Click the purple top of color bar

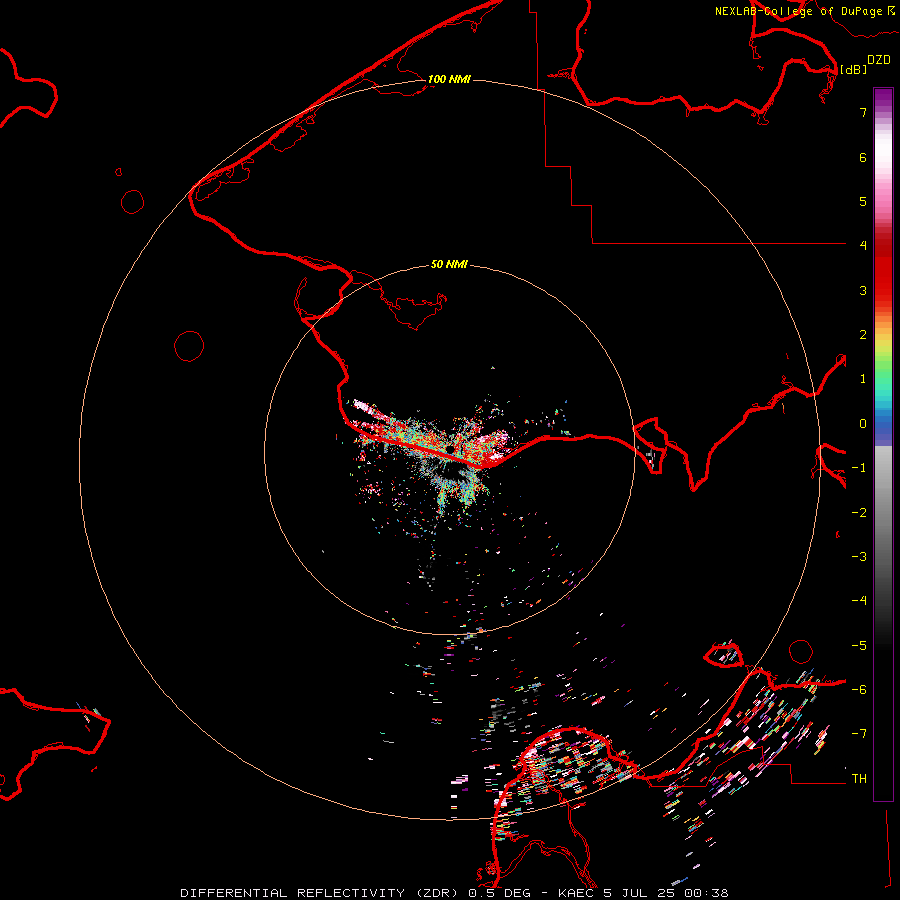(883, 98)
